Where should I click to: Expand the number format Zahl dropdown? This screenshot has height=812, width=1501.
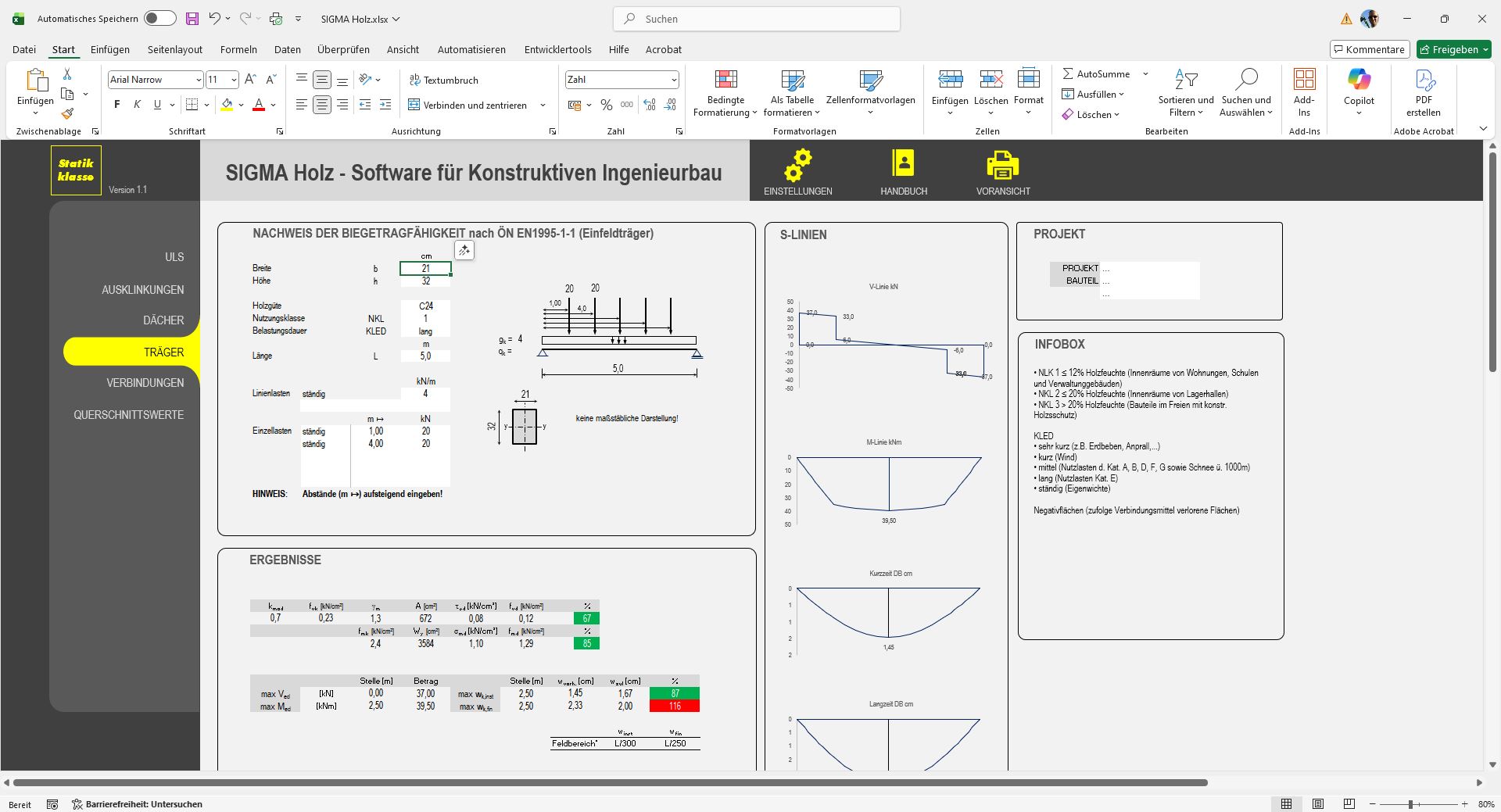click(x=673, y=80)
